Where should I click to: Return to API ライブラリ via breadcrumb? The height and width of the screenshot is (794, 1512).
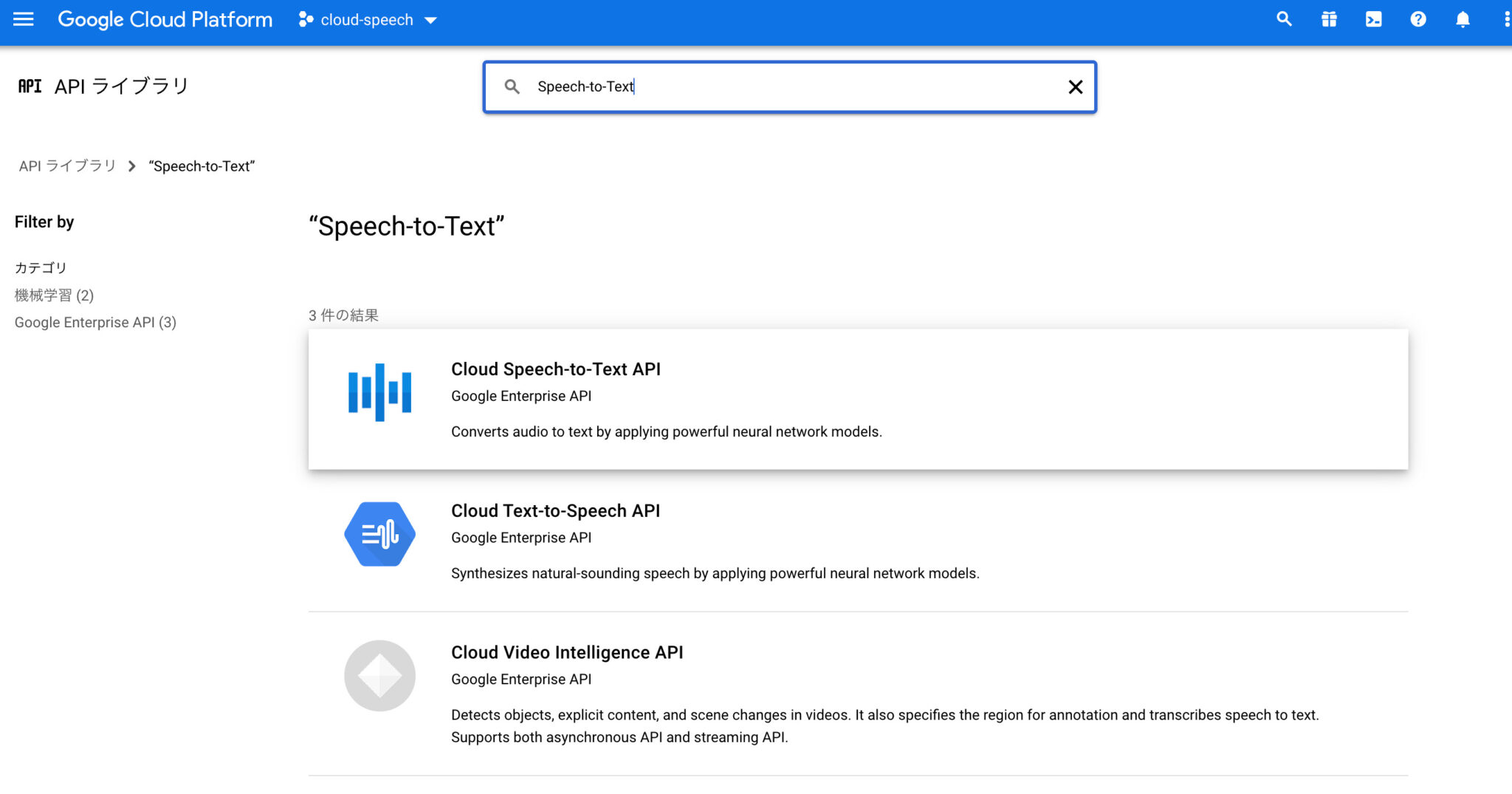[66, 165]
